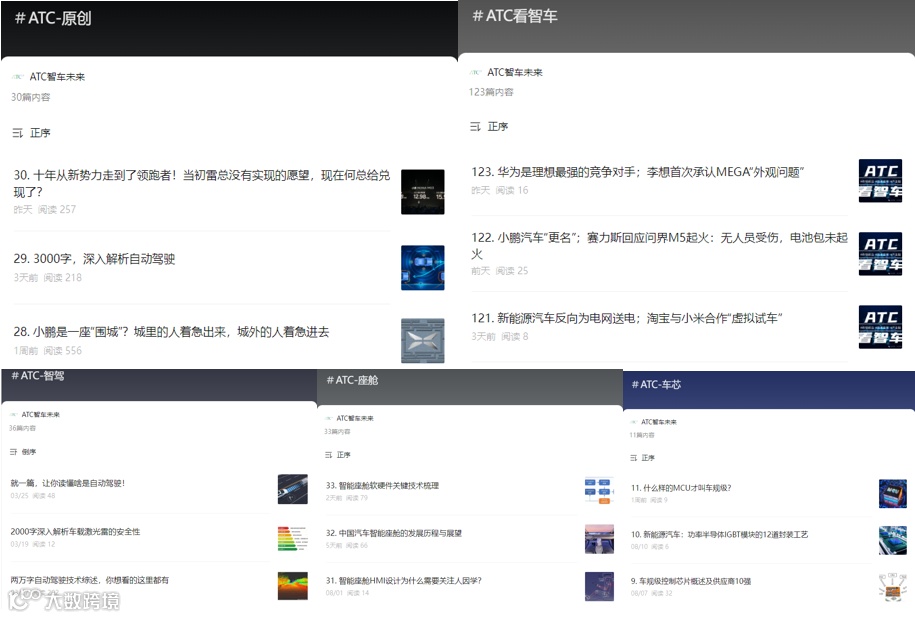Click Xpeng logo thumbnail of article 28

click(x=422, y=341)
